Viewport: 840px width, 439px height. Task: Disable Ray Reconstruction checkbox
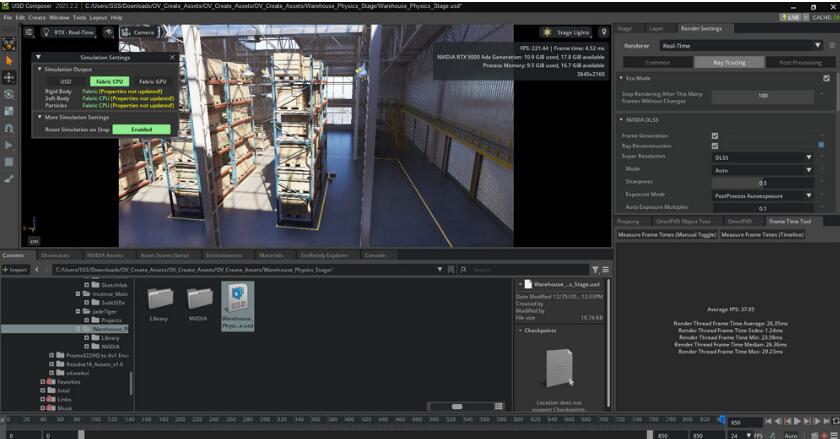pos(714,146)
